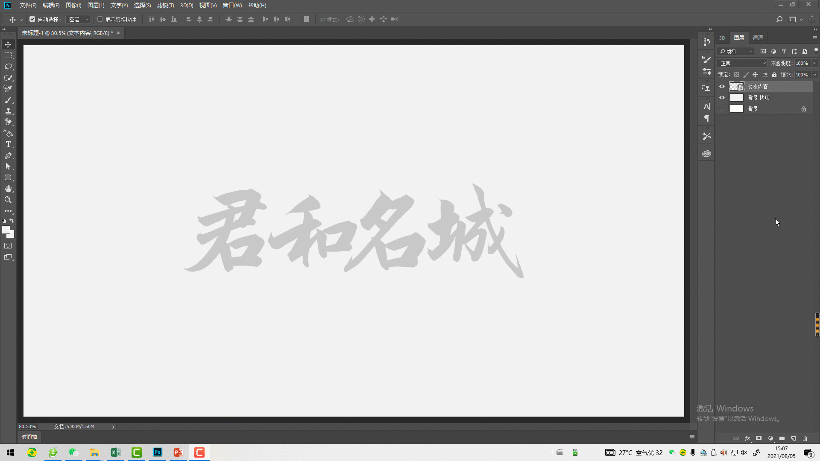Open the Layers panel flyout menu
Image resolution: width=820 pixels, height=461 pixels.
click(815, 37)
